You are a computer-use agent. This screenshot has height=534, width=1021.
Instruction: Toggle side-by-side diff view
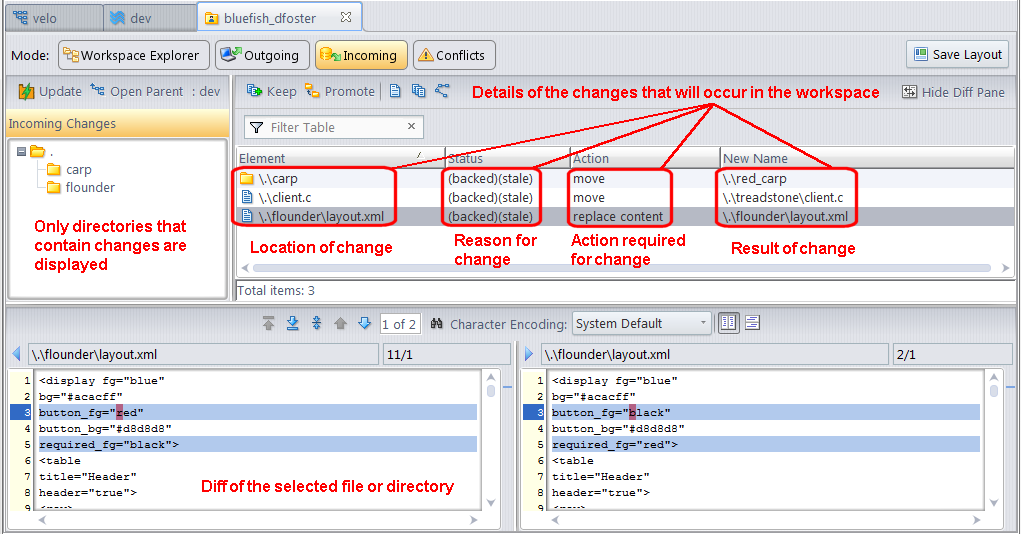pos(728,323)
